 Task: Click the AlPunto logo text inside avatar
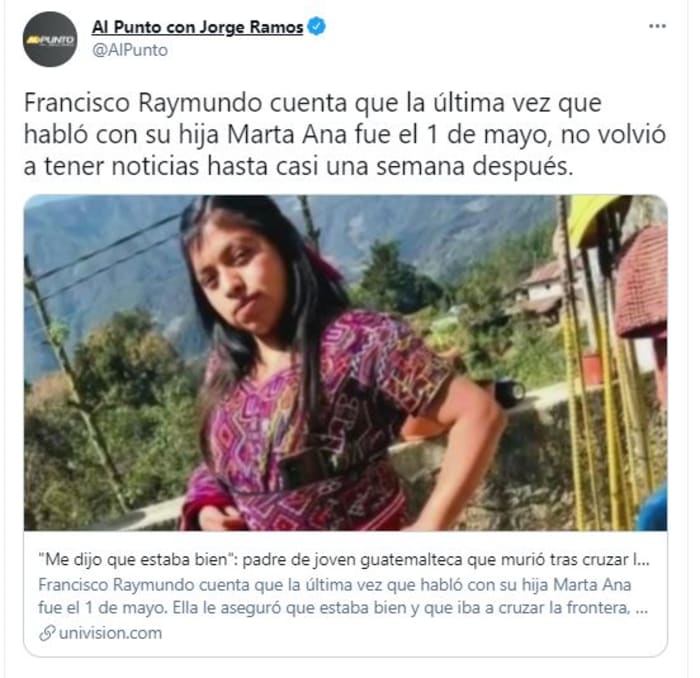pos(50,41)
